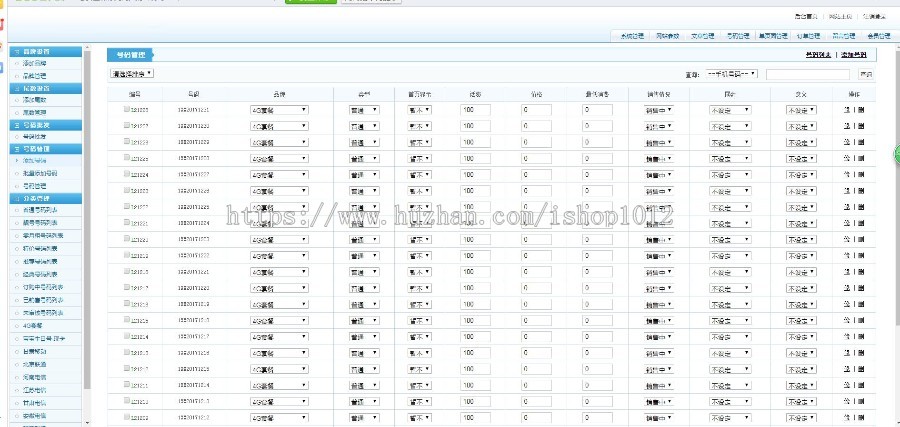Screen dimensions: 900x427
Task: Focus the search text box beside 查询
Action: click(808, 74)
